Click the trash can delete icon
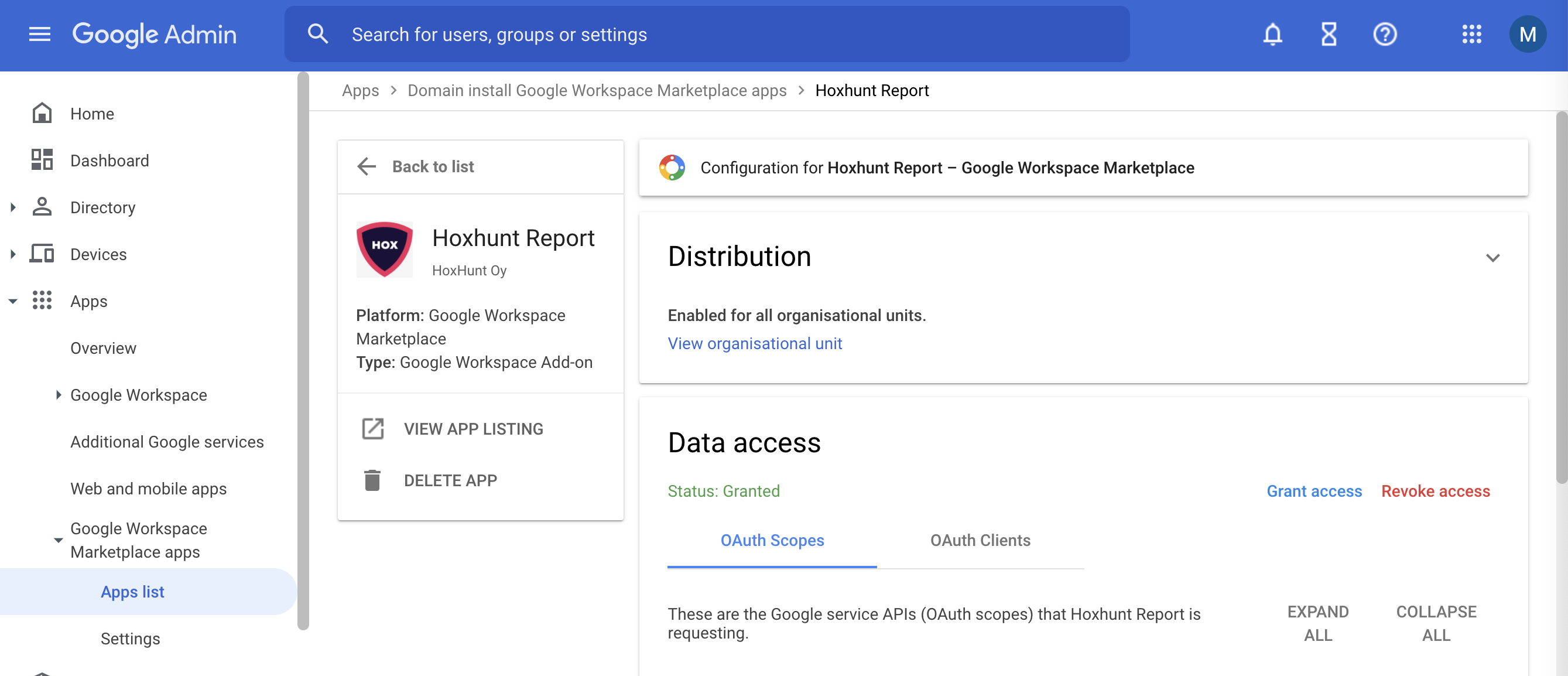 pyautogui.click(x=372, y=480)
